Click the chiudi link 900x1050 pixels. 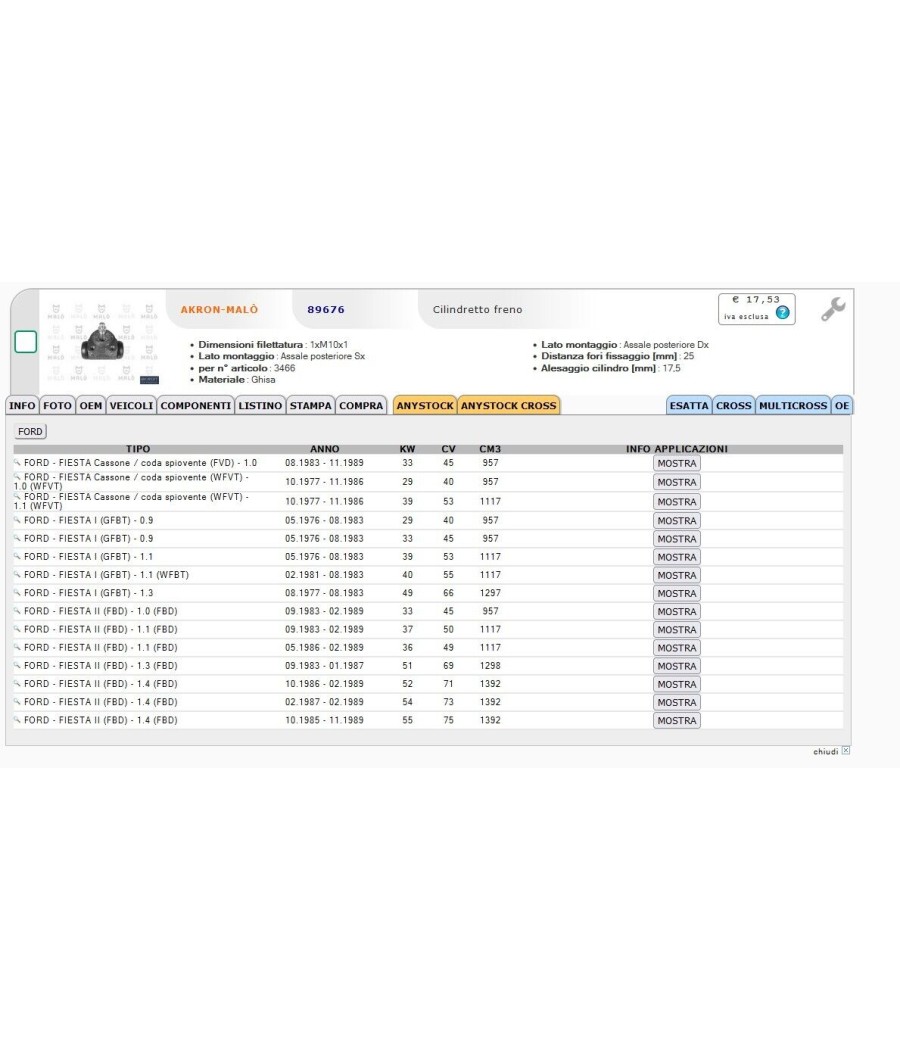point(826,751)
